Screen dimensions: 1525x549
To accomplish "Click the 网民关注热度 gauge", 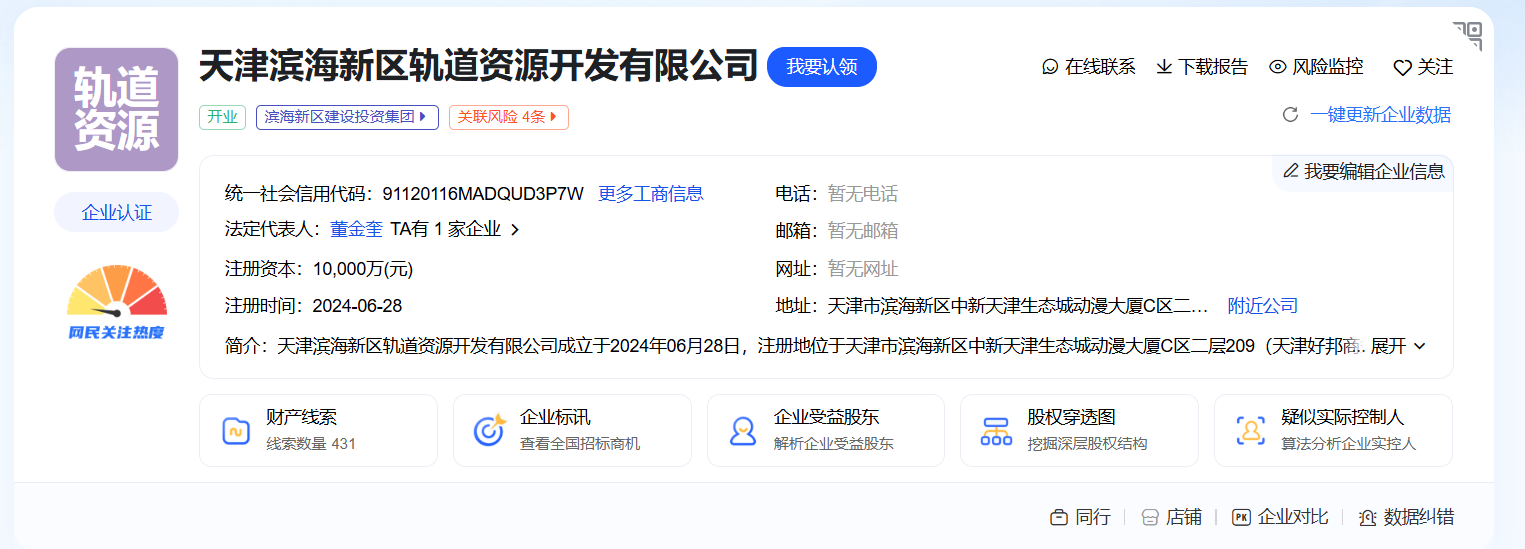I will 117,301.
